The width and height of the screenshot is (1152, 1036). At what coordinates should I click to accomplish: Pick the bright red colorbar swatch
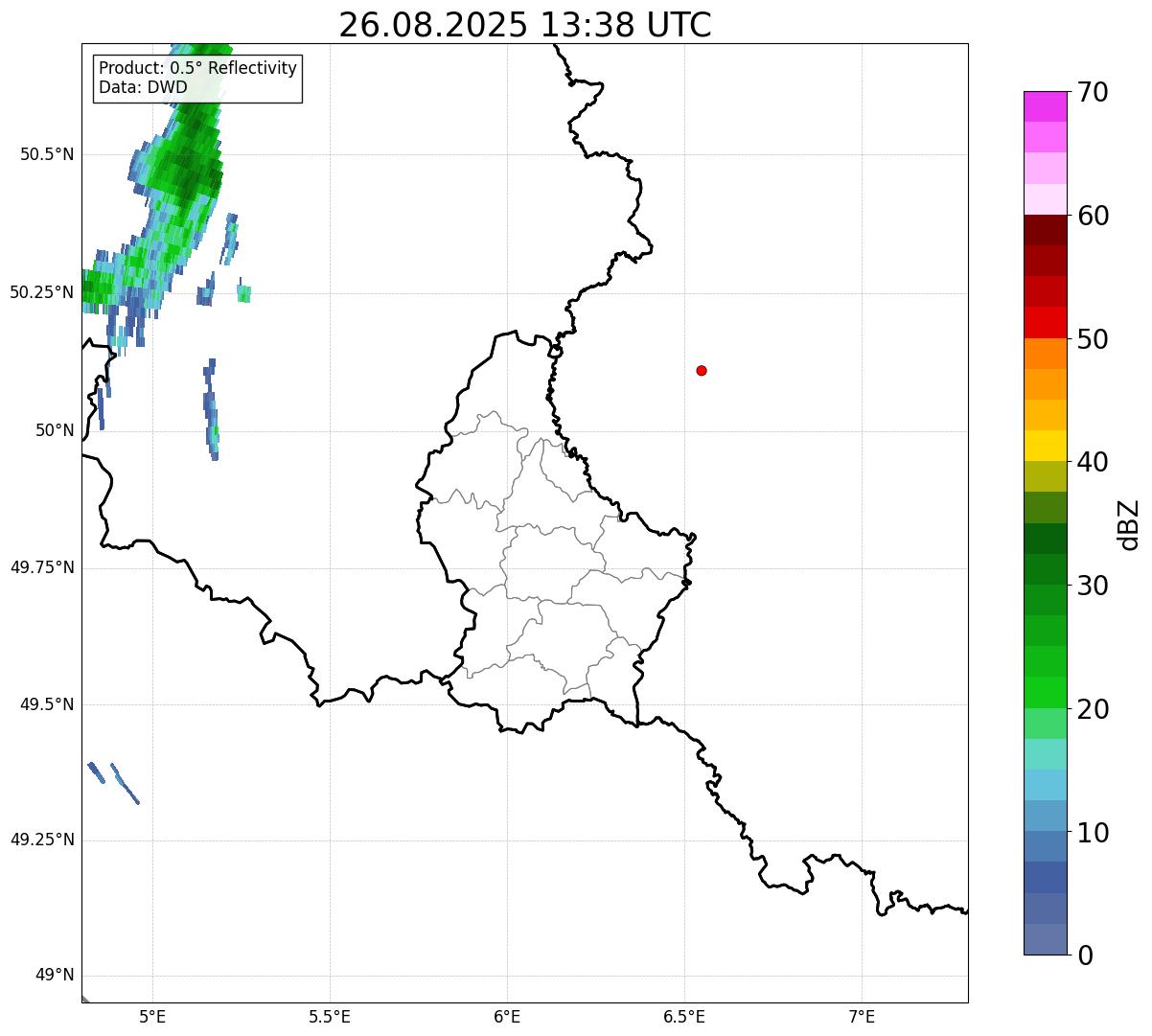point(1045,322)
